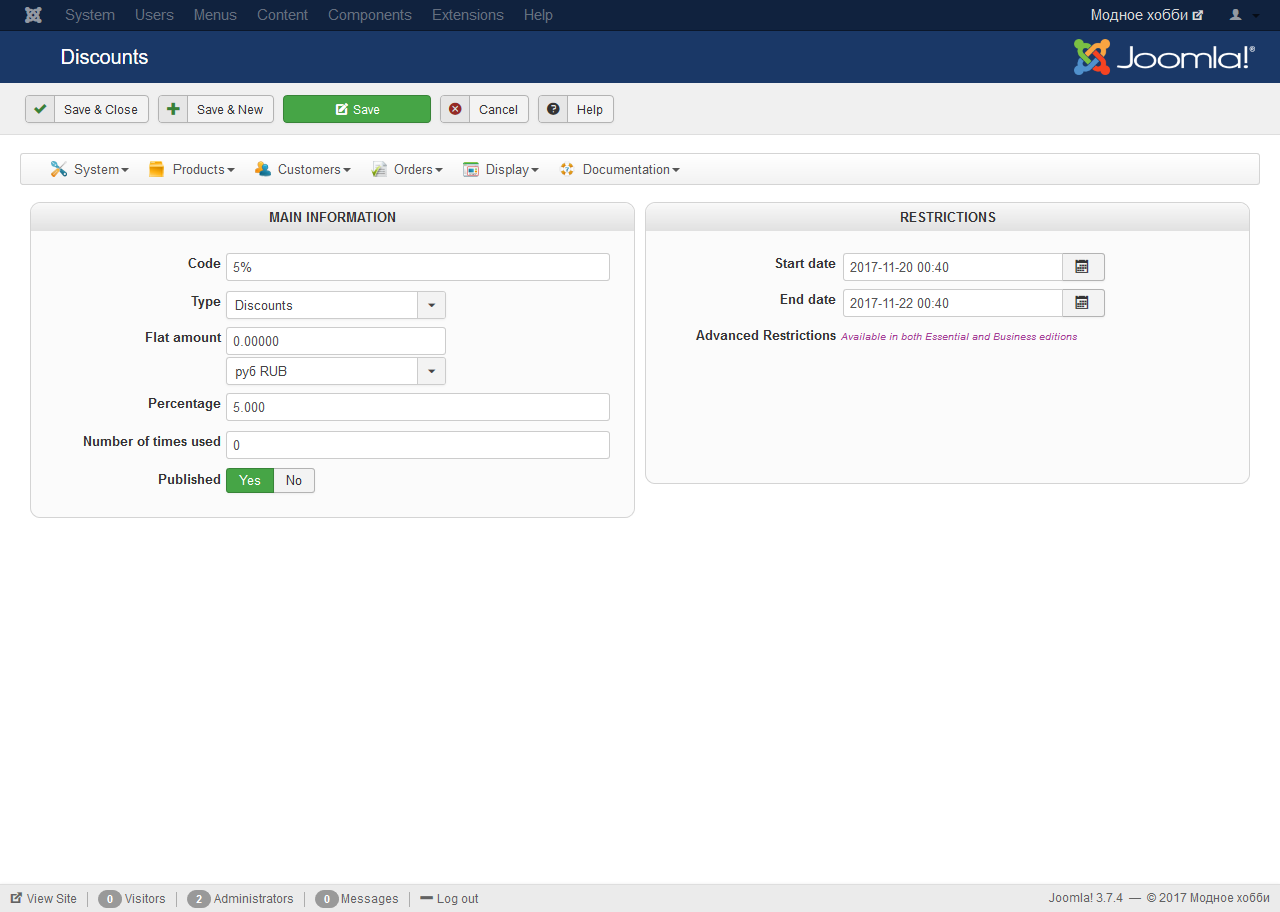Set Published to No

(x=294, y=481)
